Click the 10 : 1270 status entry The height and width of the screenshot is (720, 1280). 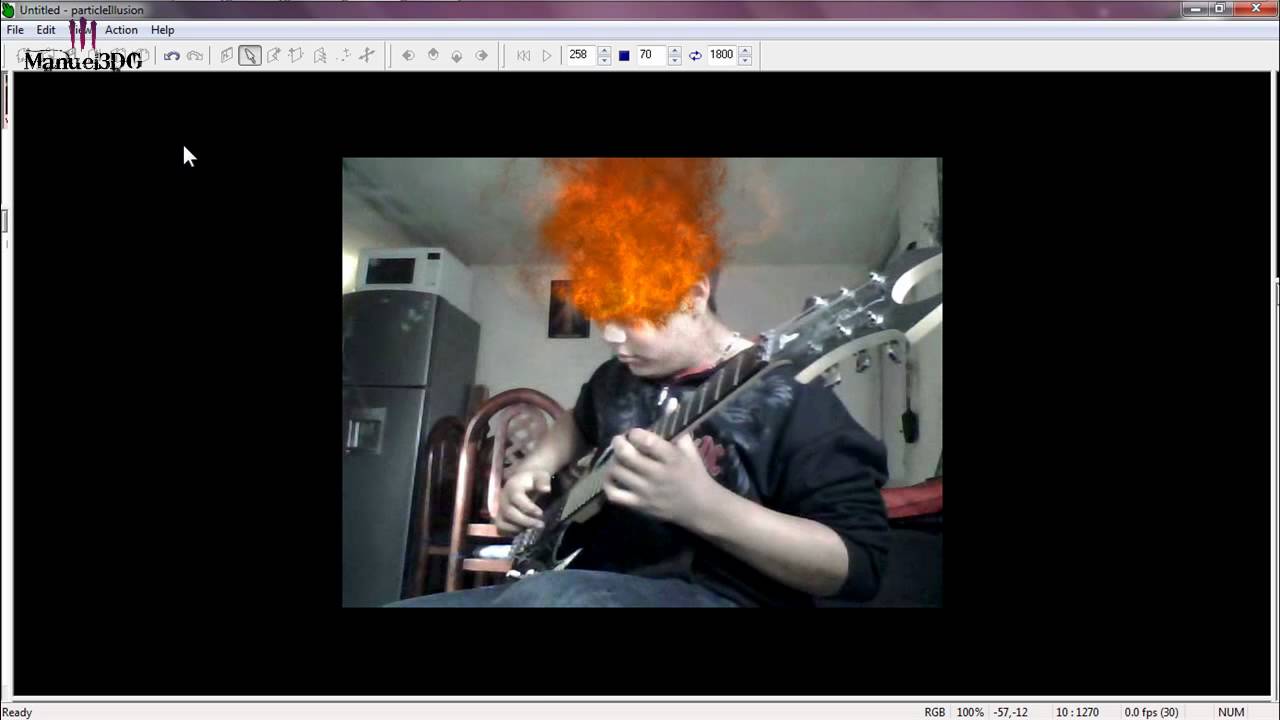point(1077,712)
